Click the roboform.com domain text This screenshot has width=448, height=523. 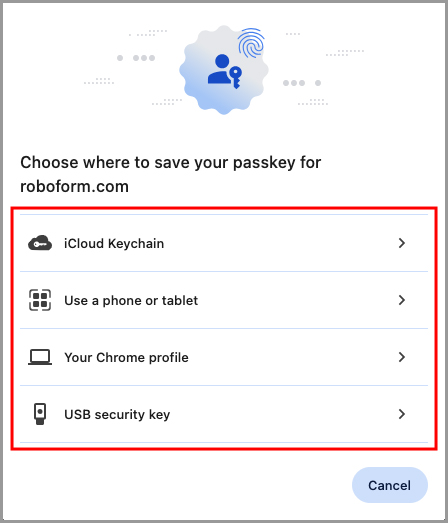pos(74,186)
